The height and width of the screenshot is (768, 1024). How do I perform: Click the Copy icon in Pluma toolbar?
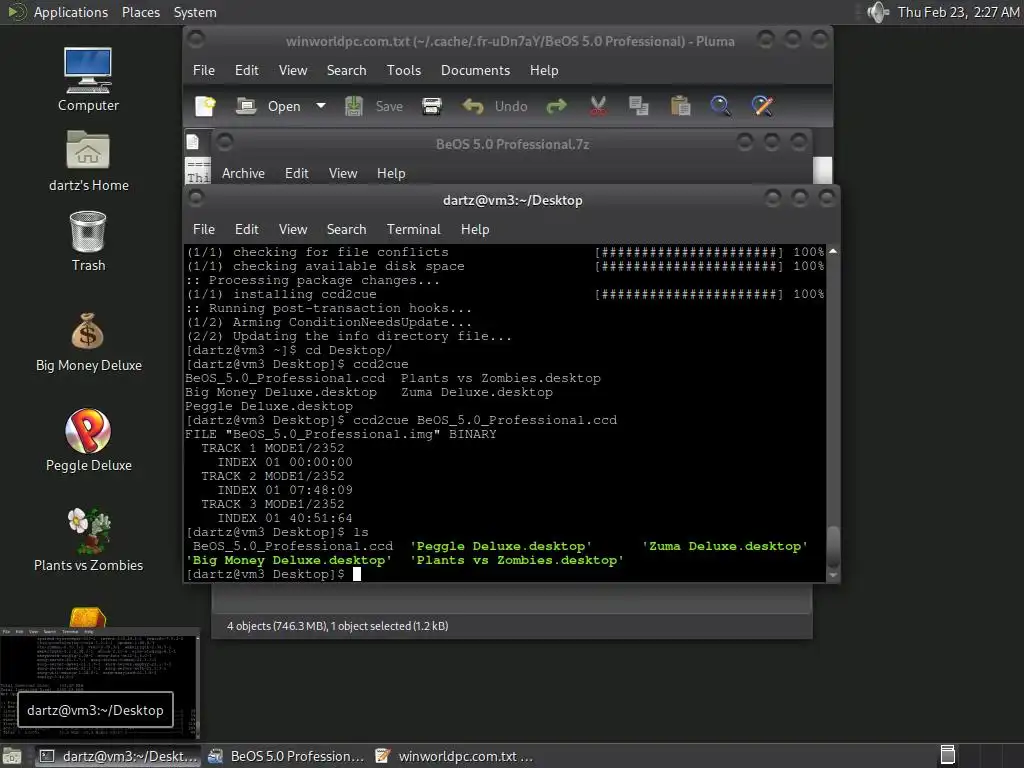click(x=638, y=106)
